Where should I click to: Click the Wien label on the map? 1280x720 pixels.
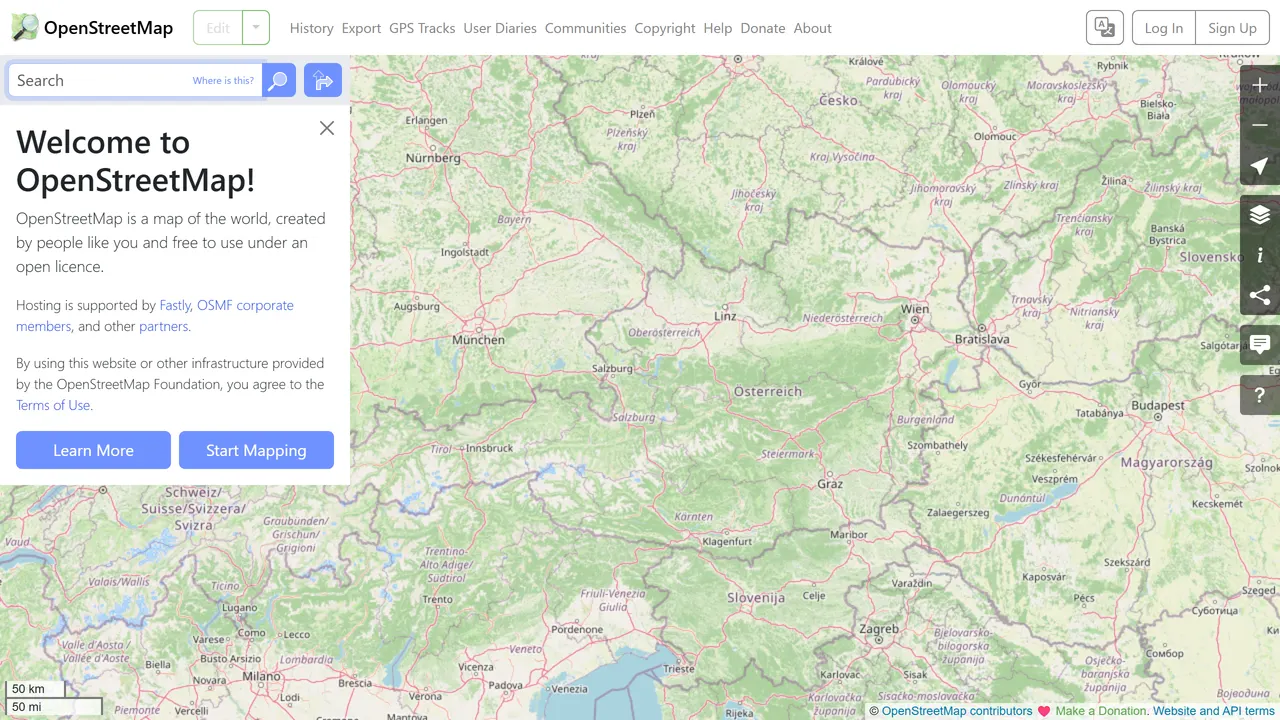point(915,310)
